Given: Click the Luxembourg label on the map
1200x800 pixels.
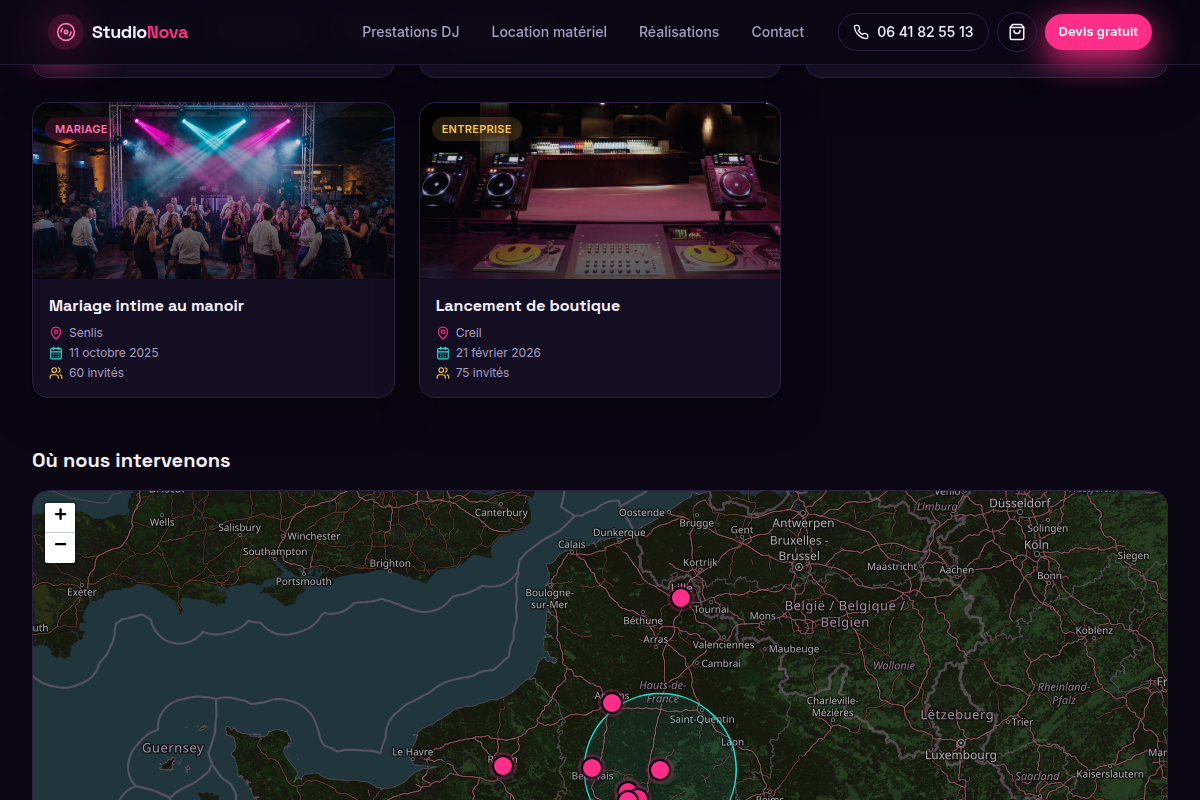Looking at the screenshot, I should pyautogui.click(x=961, y=755).
